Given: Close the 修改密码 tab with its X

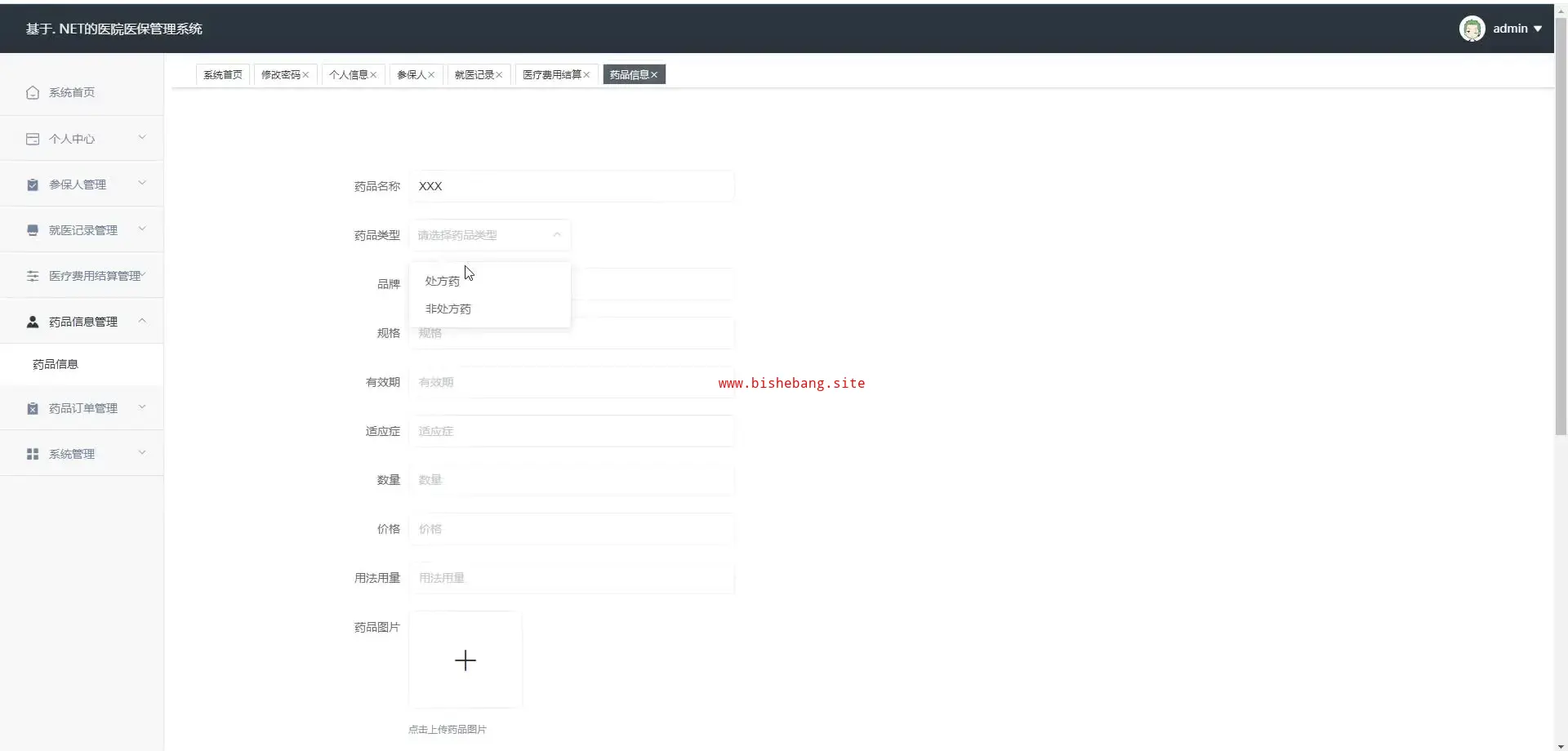Looking at the screenshot, I should point(305,75).
